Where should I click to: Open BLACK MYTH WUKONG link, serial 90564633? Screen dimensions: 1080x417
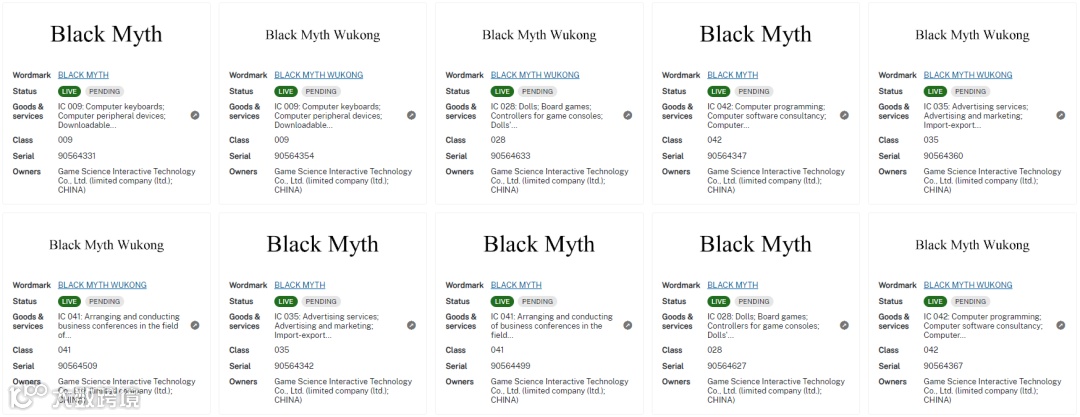535,75
